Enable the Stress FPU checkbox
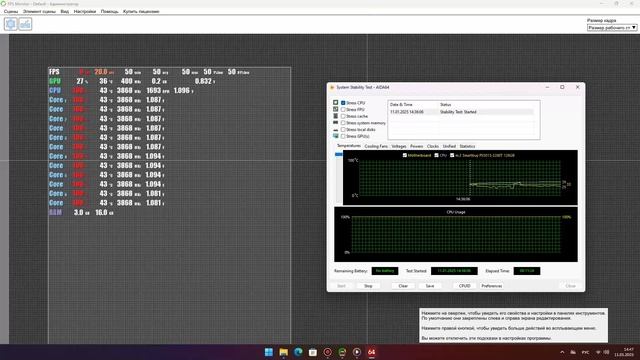 tap(343, 109)
